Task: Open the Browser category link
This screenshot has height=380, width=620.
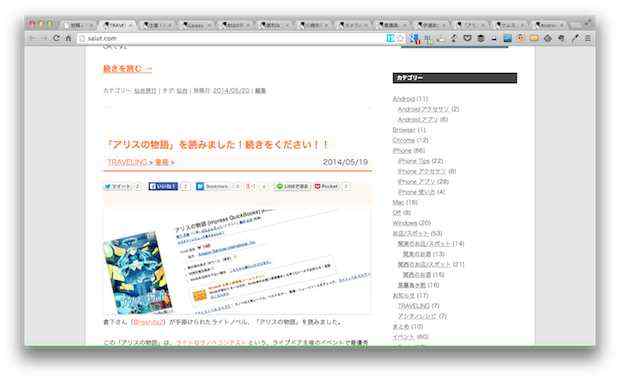Action: pos(404,130)
